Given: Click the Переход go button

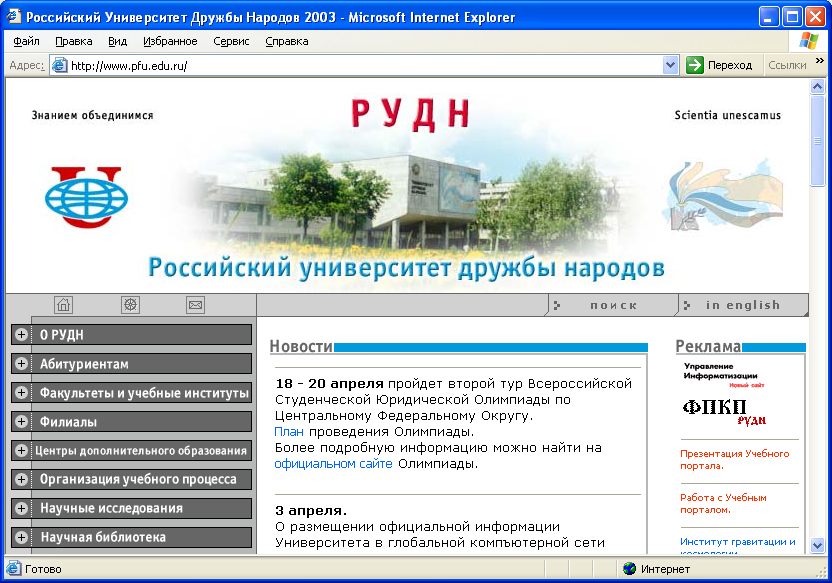Looking at the screenshot, I should point(720,65).
